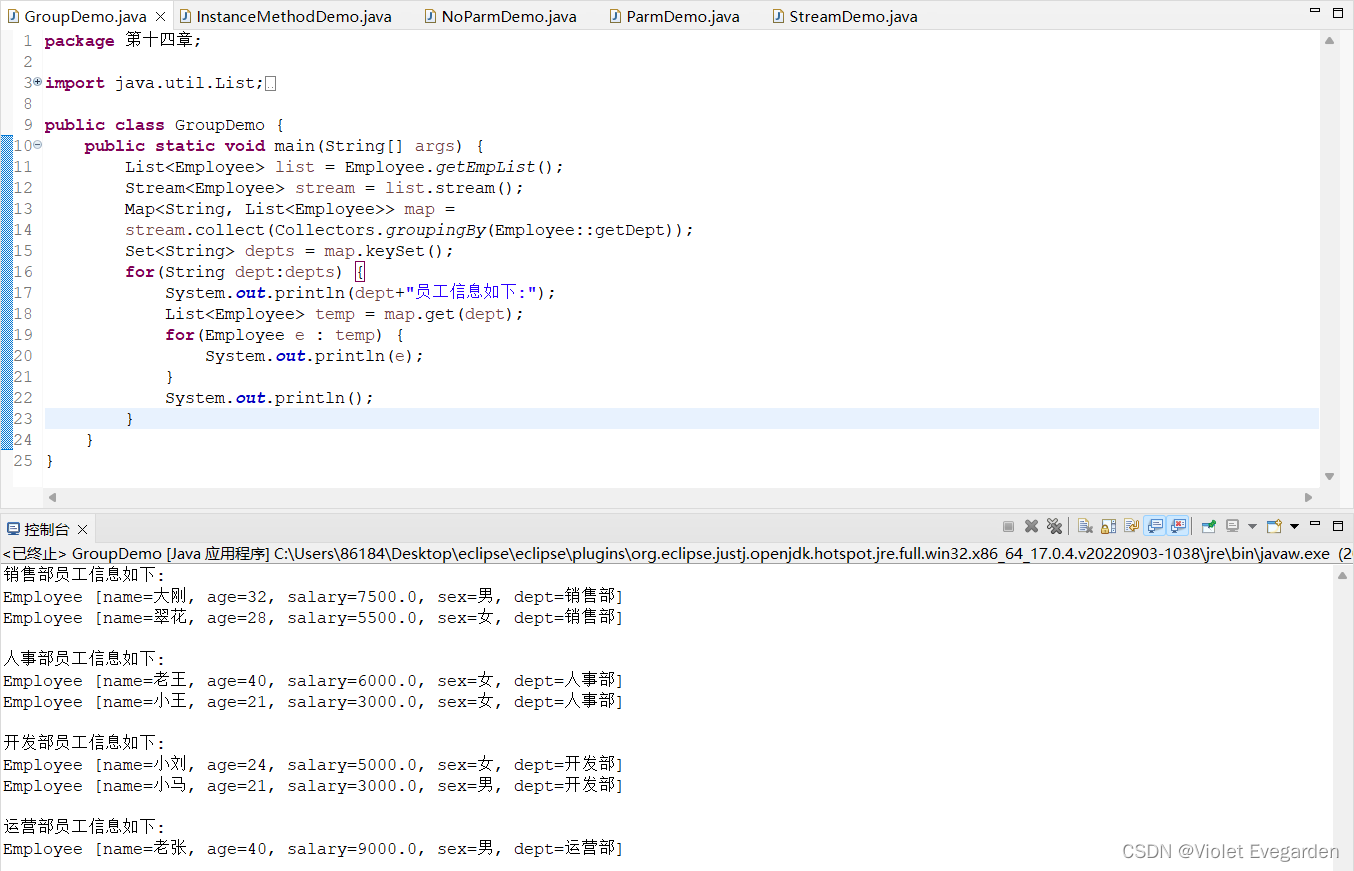Toggle show console on standard error change
The height and width of the screenshot is (871, 1354).
point(1177,527)
